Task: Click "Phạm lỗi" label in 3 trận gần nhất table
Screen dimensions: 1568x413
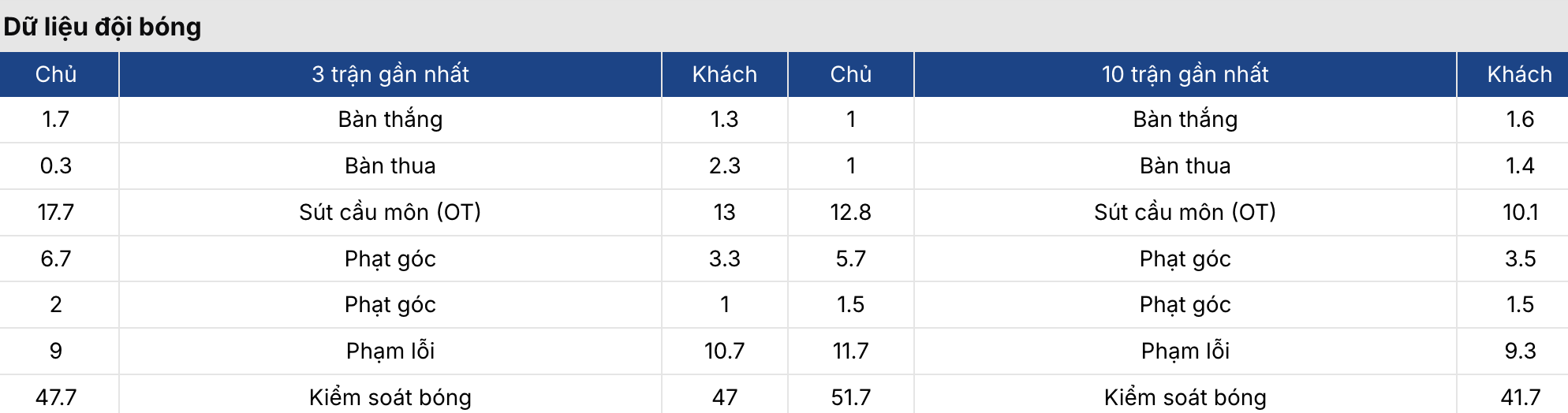Action: 390,351
